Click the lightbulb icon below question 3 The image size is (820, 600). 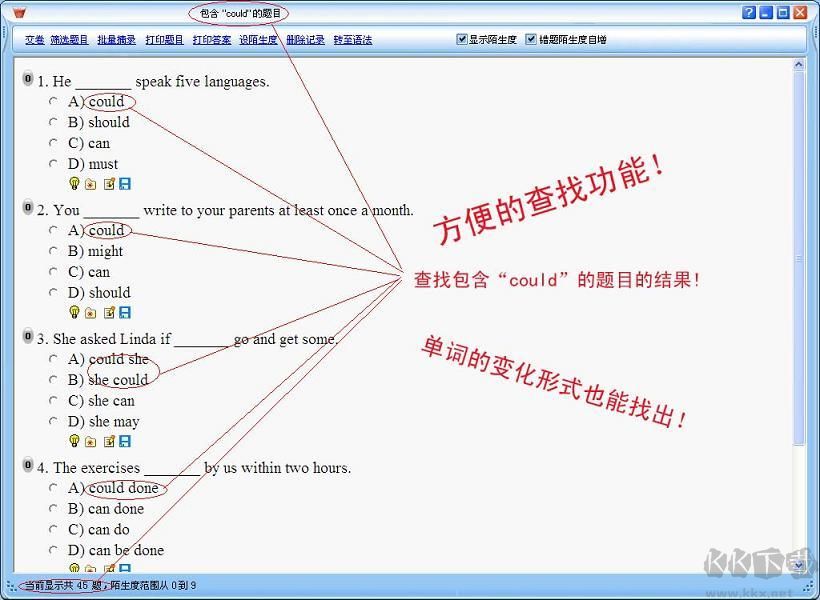tap(74, 442)
